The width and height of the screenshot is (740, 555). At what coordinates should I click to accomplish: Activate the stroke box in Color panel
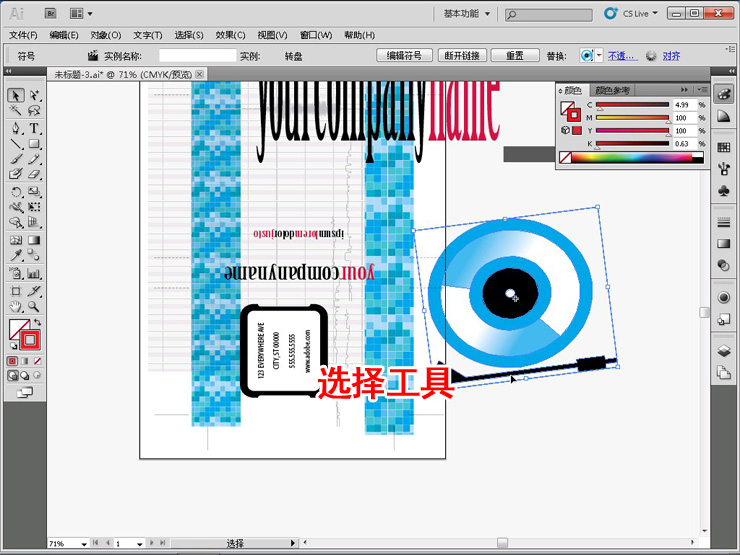(574, 113)
